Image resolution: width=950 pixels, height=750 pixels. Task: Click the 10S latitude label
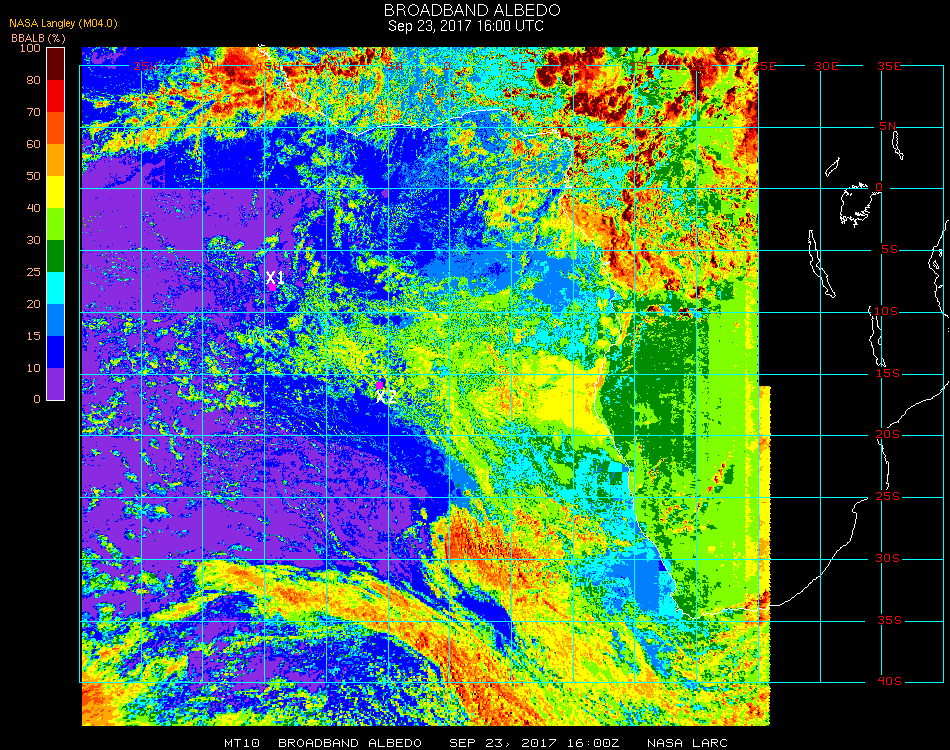[x=886, y=311]
